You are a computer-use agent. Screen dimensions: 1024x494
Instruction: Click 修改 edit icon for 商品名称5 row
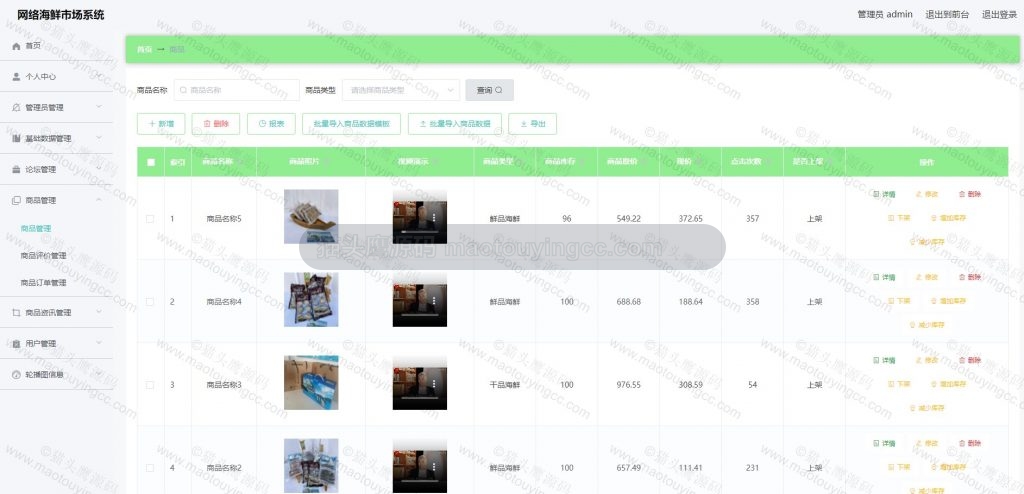919,194
